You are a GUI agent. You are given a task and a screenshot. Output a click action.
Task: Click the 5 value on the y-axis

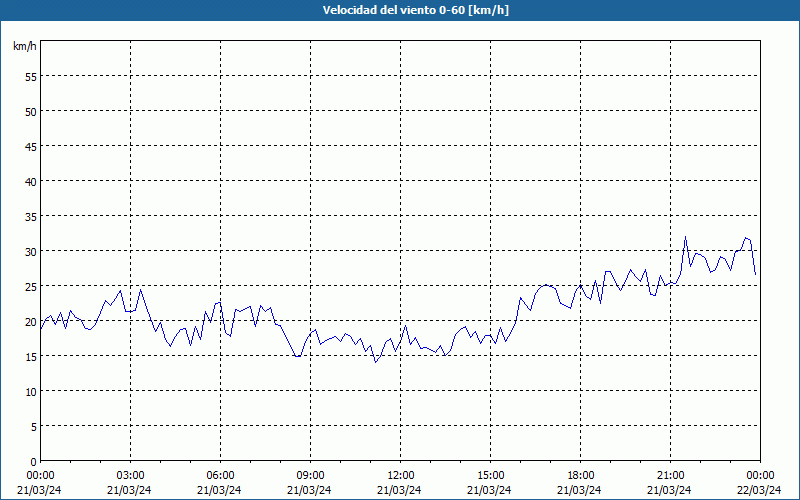click(x=34, y=427)
